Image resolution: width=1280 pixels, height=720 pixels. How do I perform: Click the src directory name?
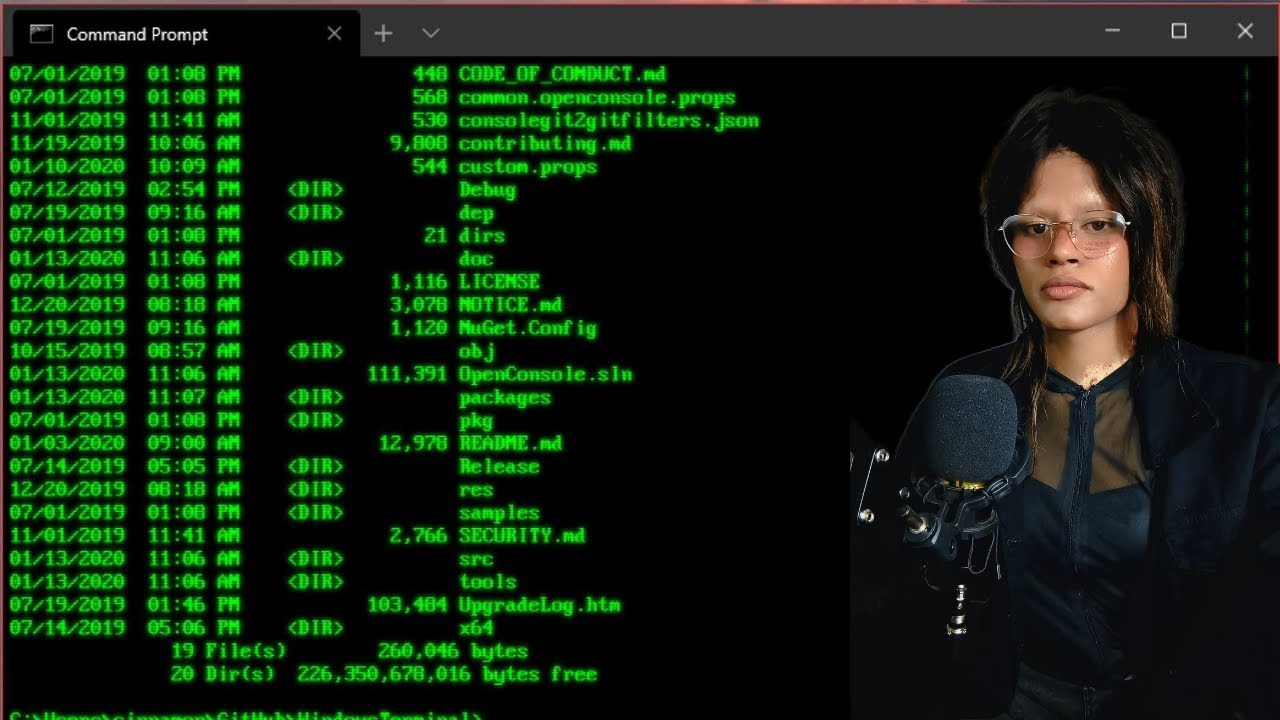point(476,558)
